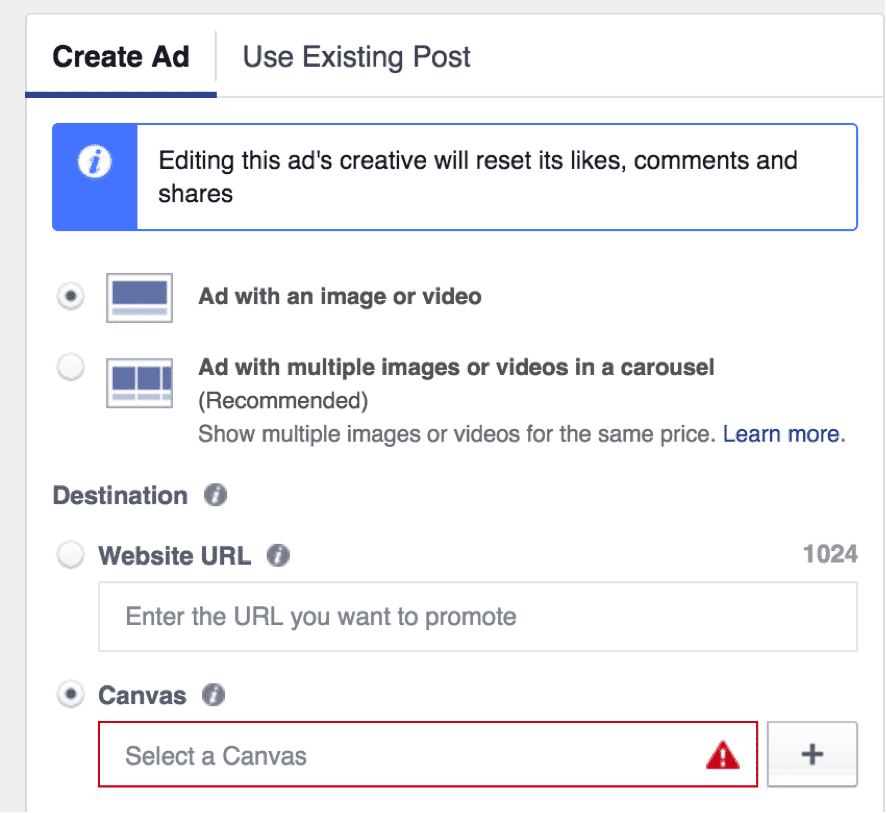
Task: Choose the Canvas radio button
Action: point(71,694)
